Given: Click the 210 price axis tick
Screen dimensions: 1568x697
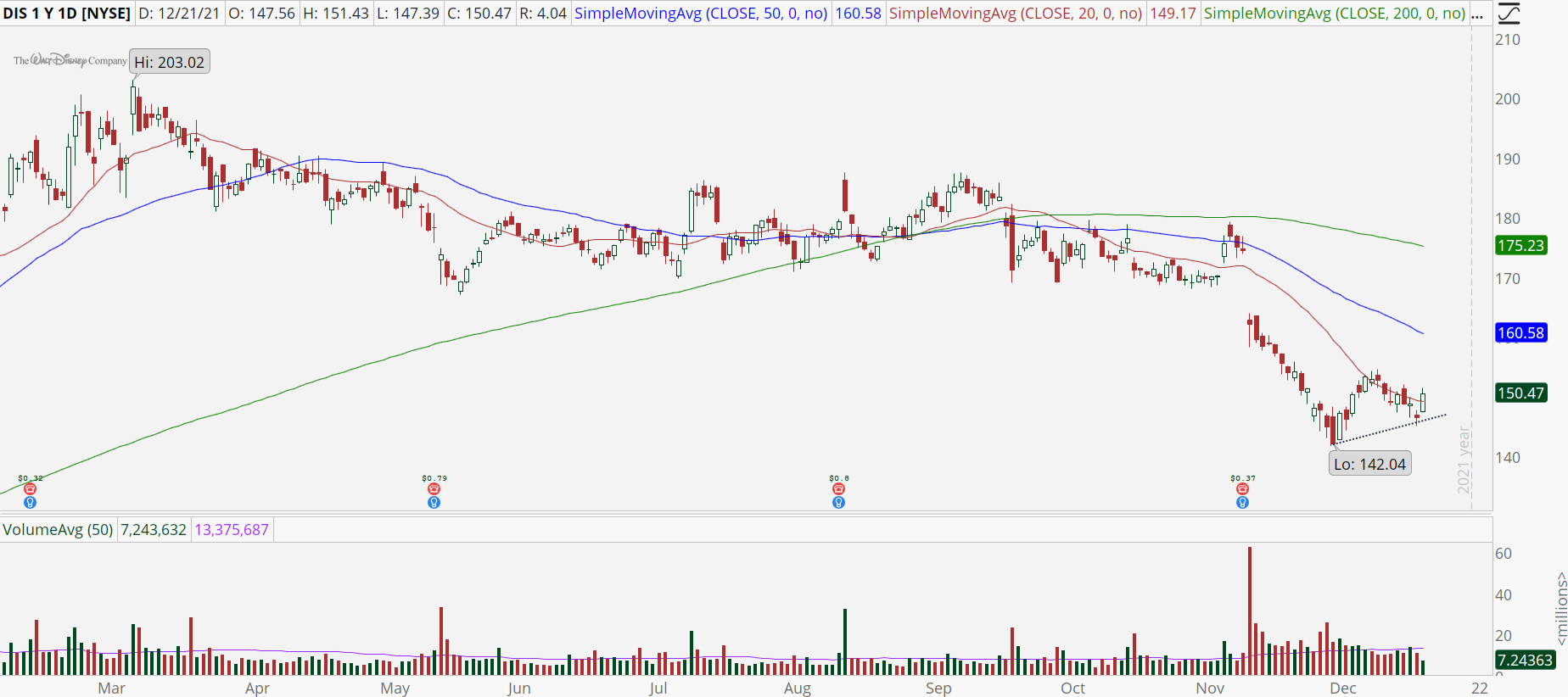Looking at the screenshot, I should pos(1508,39).
